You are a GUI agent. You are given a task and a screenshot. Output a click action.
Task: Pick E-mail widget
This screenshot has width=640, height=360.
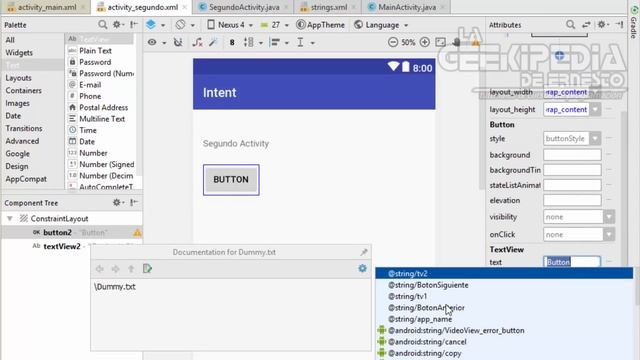pyautogui.click(x=90, y=85)
